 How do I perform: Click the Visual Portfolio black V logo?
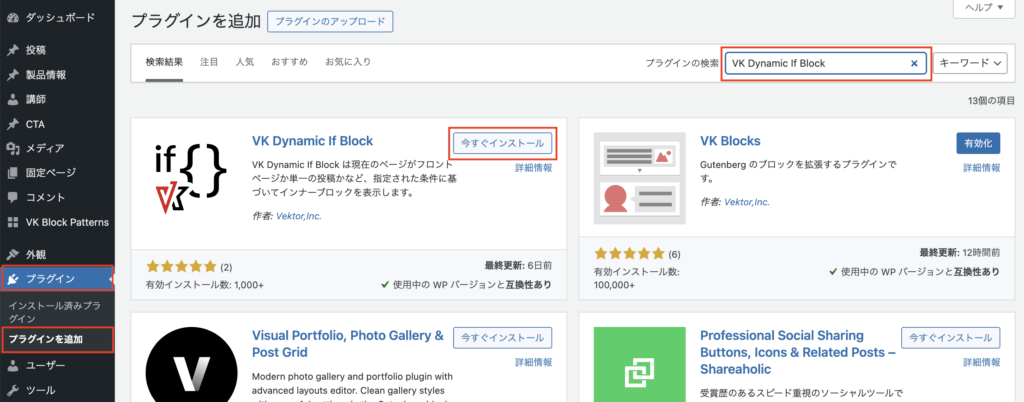191,363
